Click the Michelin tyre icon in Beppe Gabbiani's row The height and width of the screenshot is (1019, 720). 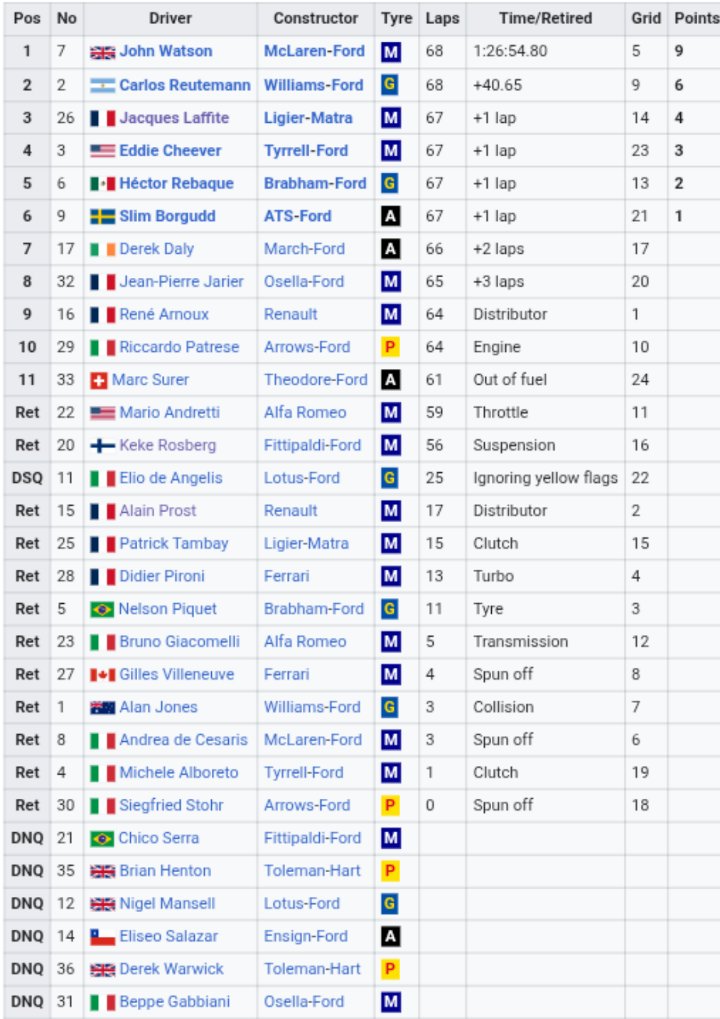click(391, 1001)
